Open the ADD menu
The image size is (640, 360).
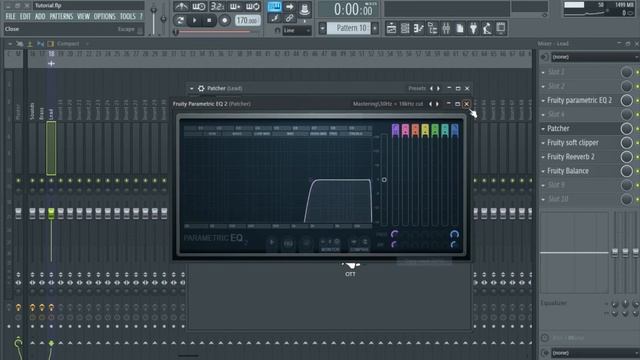[40, 16]
